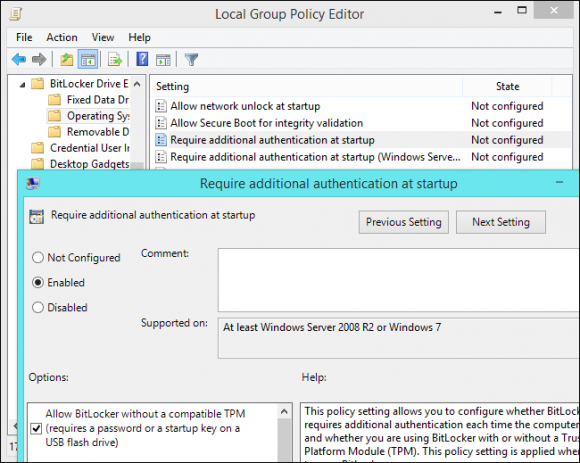Screen dimensions: 580x463
Task: Select the Not Configured radio button
Action: click(x=38, y=257)
